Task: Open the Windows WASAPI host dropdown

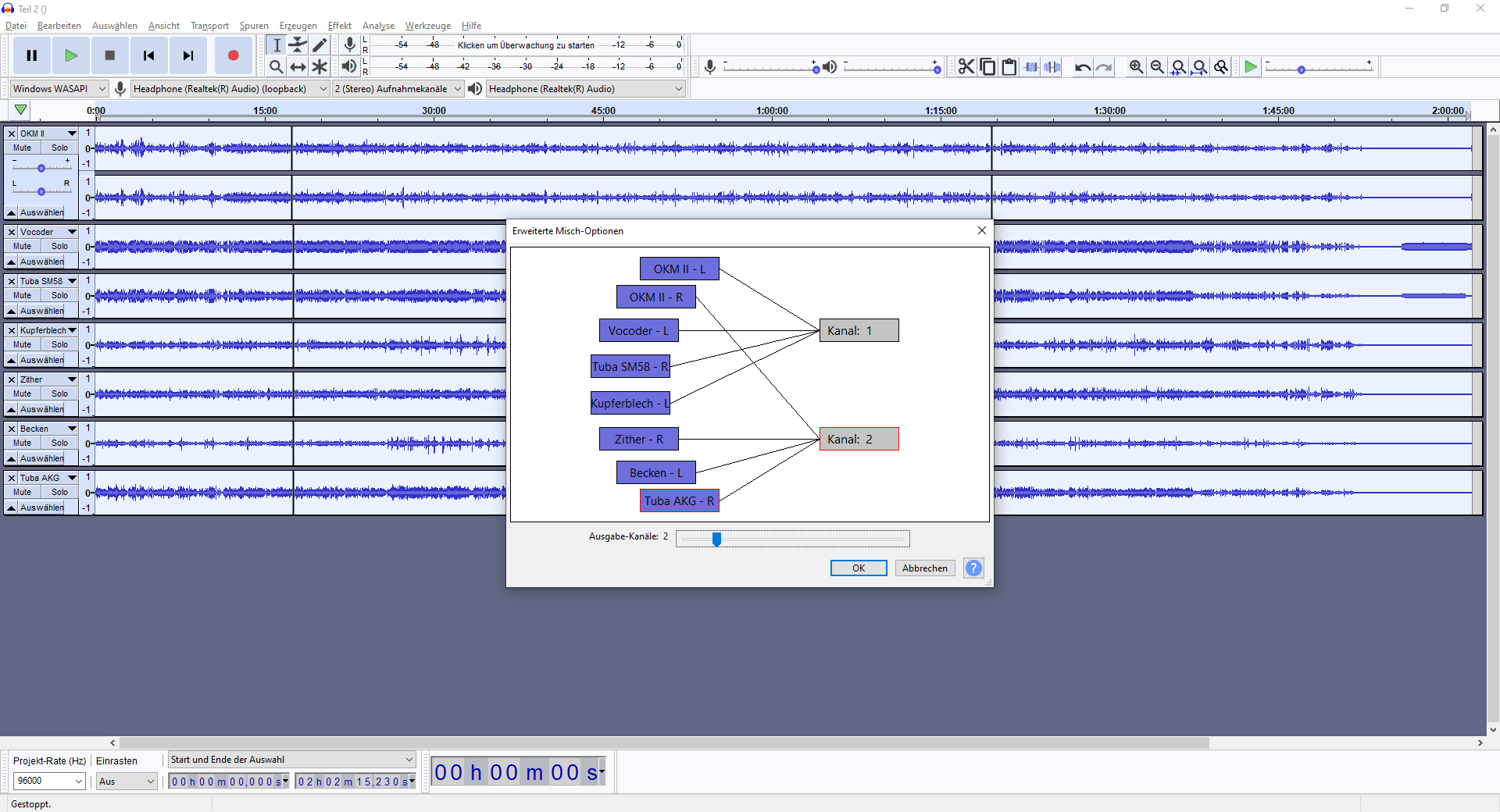Action: click(x=59, y=89)
